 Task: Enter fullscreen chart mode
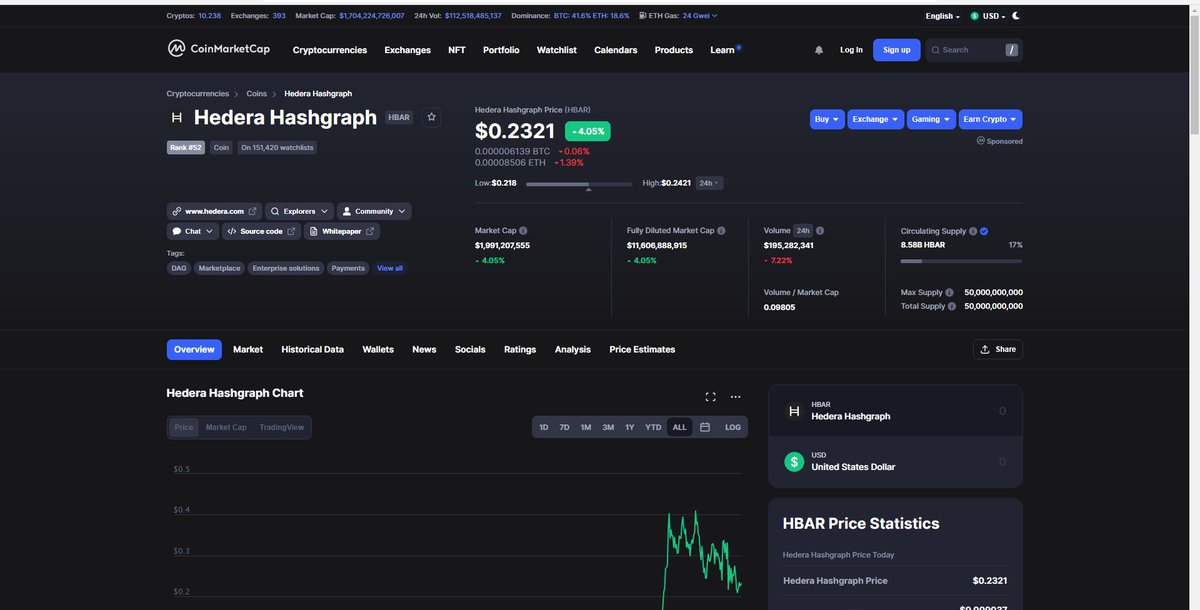(x=710, y=397)
